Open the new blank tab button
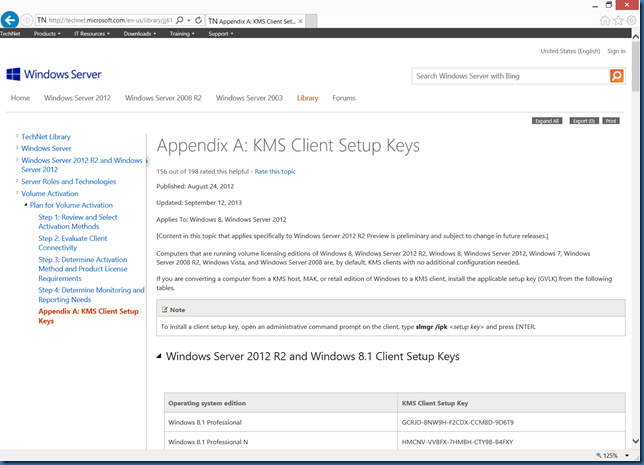644x465 pixels. 311,21
